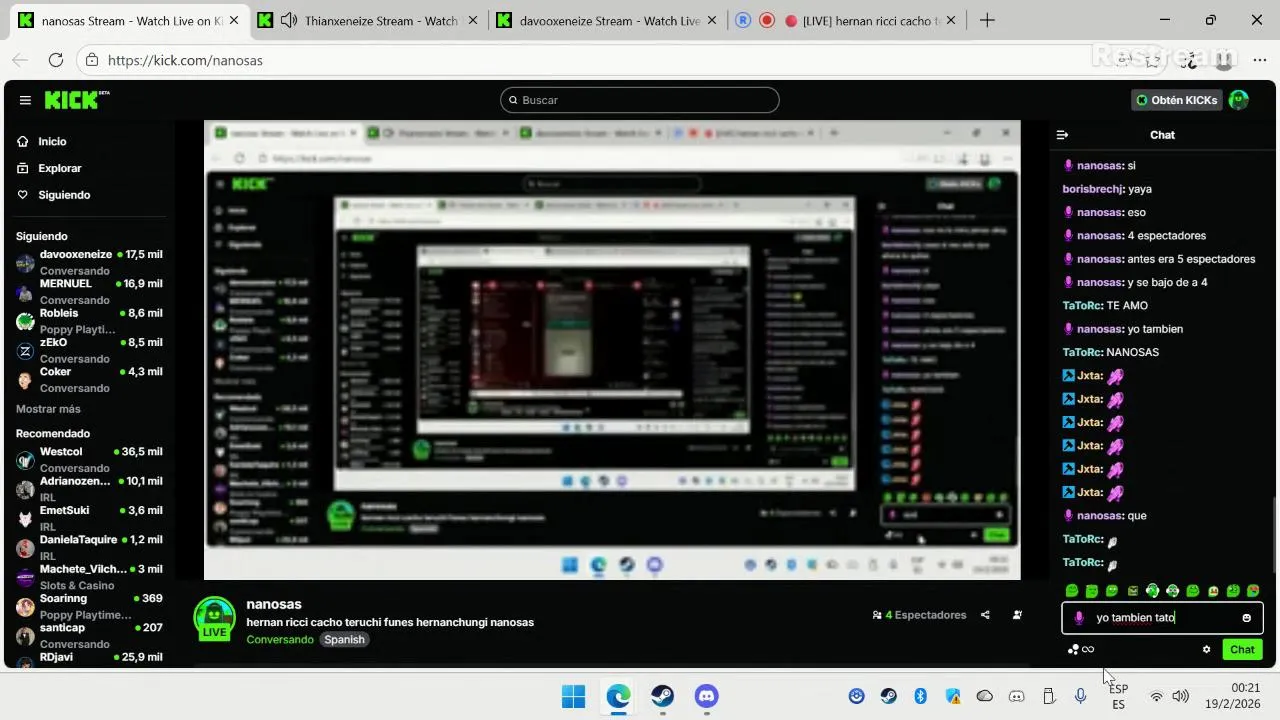Click username TaToRc on TE AMO message
This screenshot has width=1280, height=720.
(x=1082, y=306)
